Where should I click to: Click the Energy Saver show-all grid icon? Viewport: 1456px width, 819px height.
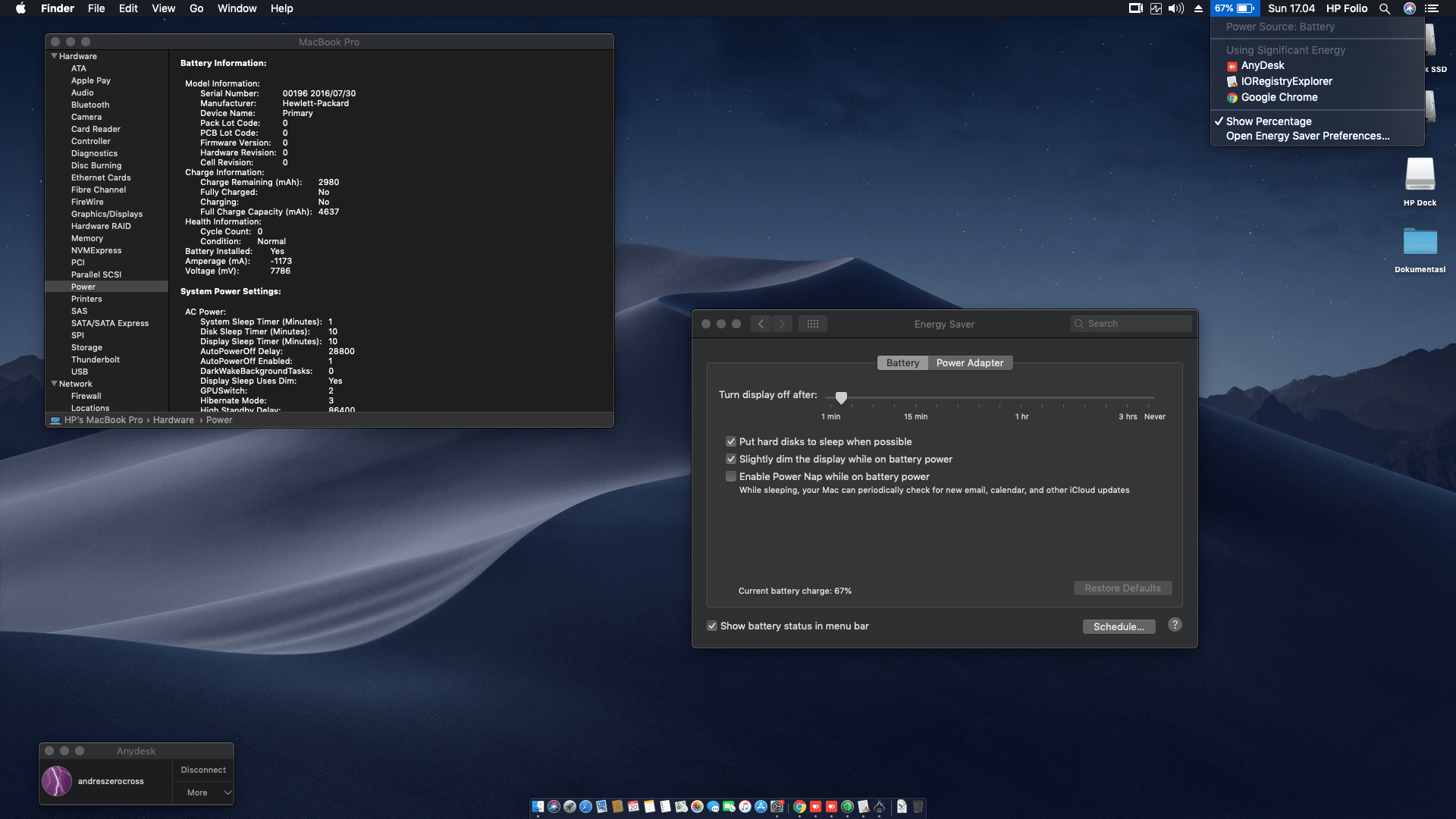[x=812, y=324]
